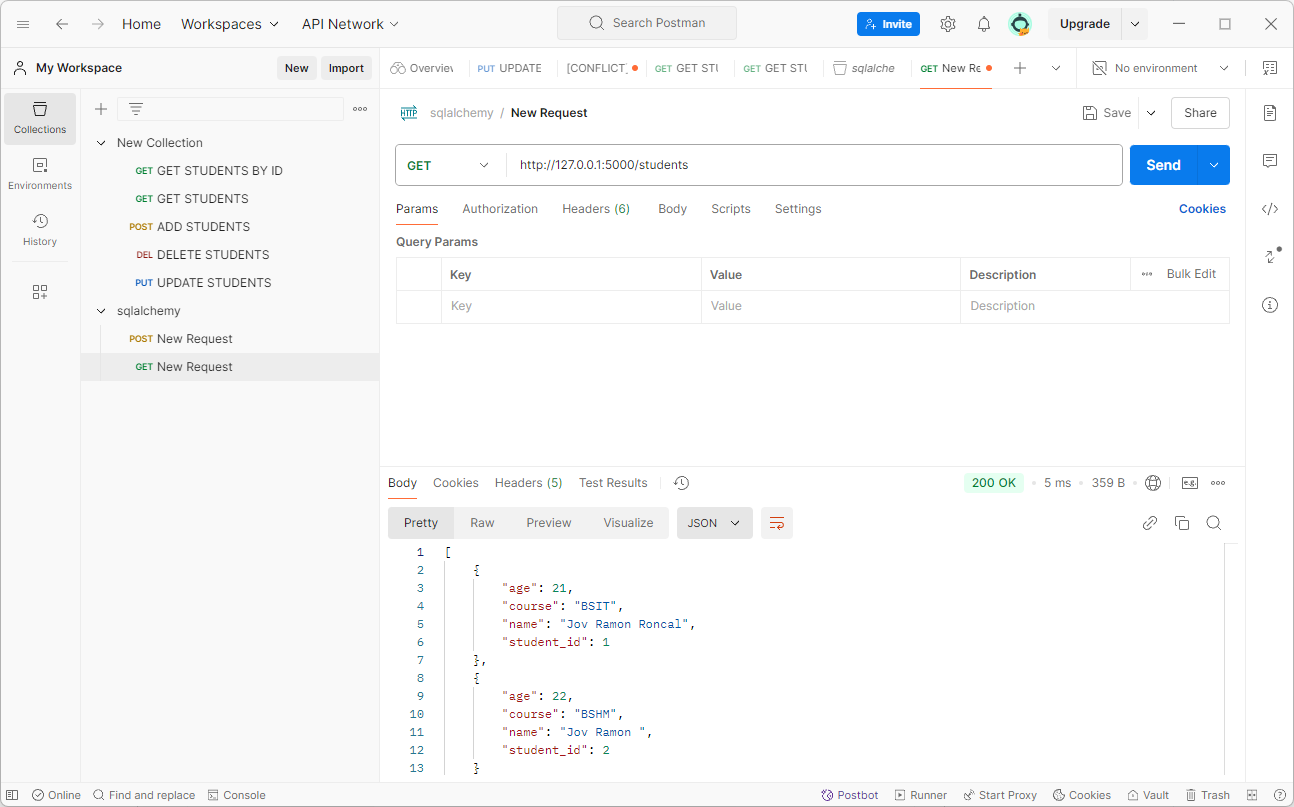Image resolution: width=1294 pixels, height=807 pixels.
Task: Switch to the Raw response view
Action: 482,523
